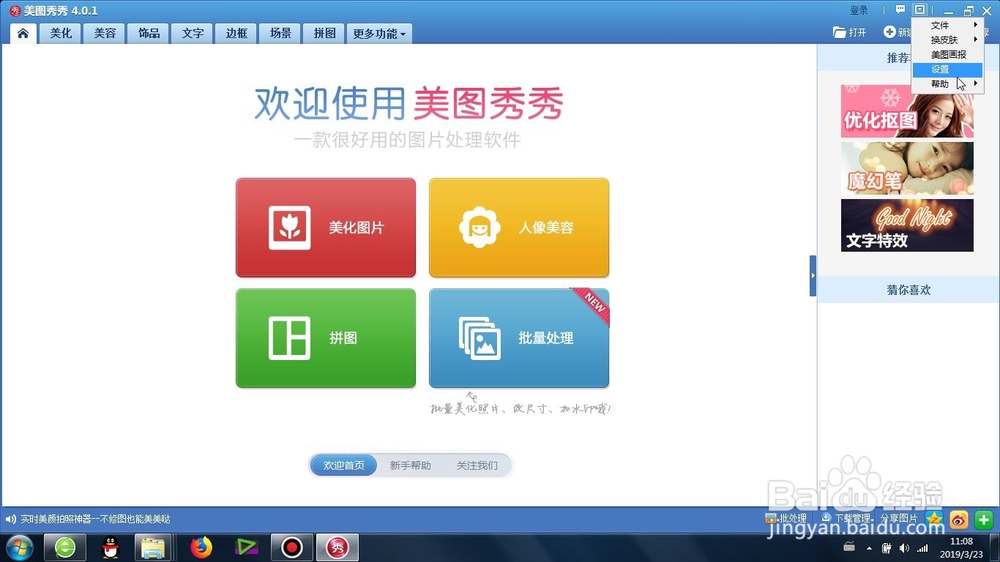Screen dimensions: 1000x562
Task: Open the 优化抠图 banner
Action: pos(906,111)
